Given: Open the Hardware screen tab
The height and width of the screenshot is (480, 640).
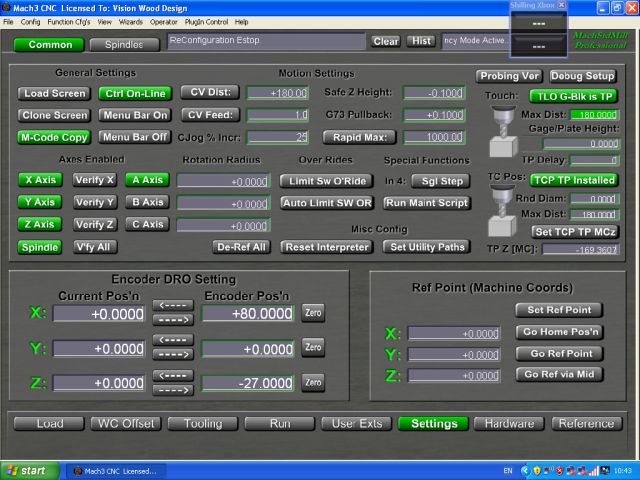Looking at the screenshot, I should coord(509,424).
